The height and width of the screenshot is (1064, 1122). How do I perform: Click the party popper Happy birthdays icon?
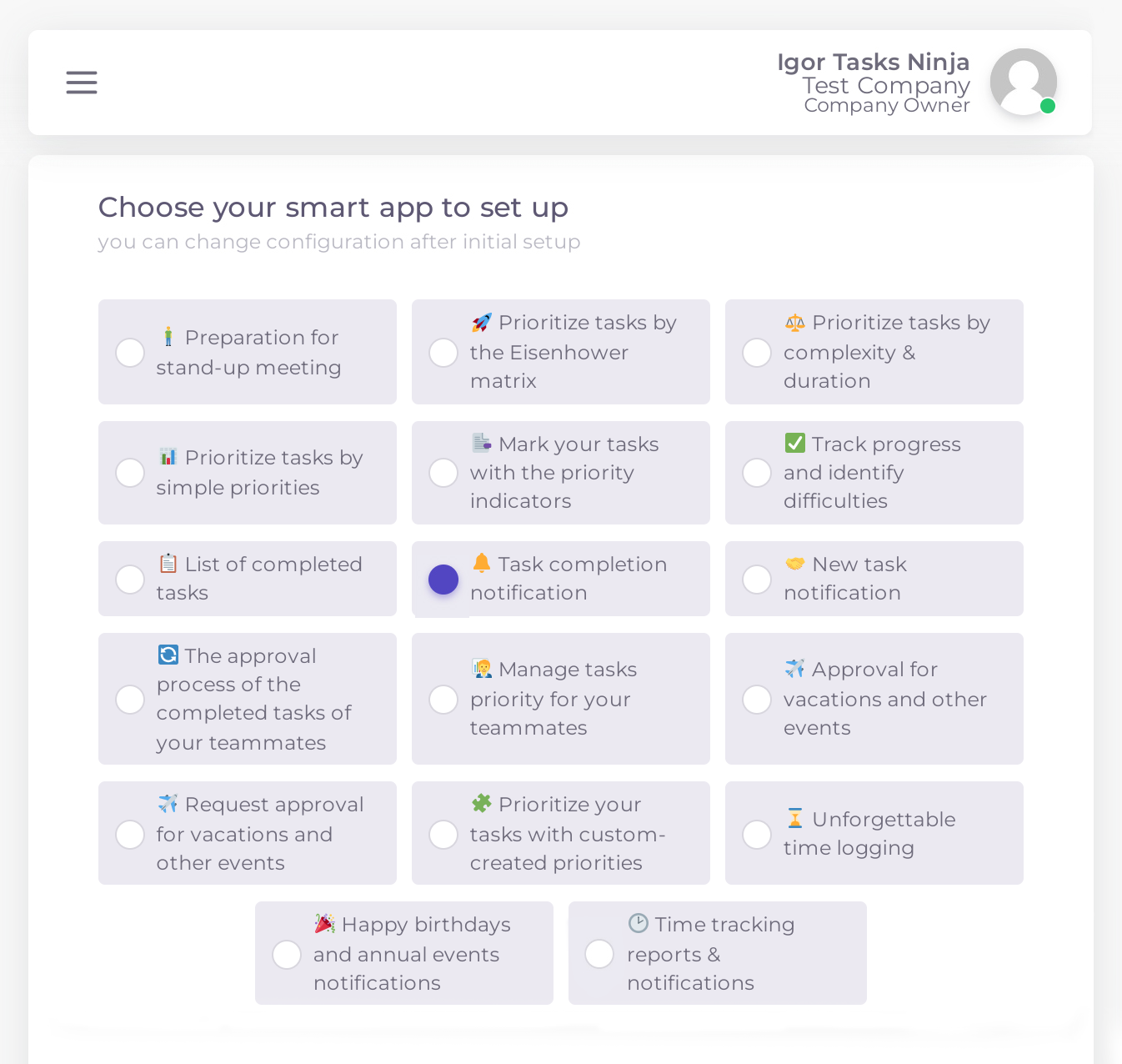tap(324, 923)
